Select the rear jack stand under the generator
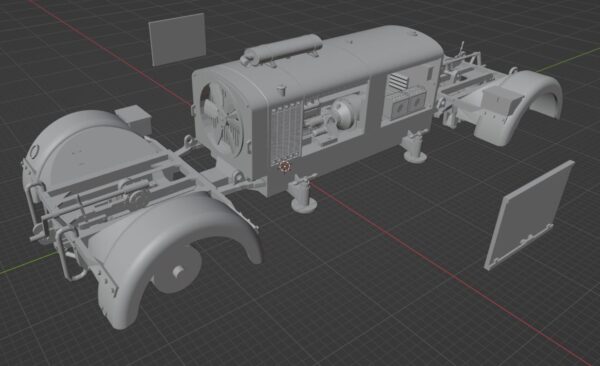 pos(414,147)
